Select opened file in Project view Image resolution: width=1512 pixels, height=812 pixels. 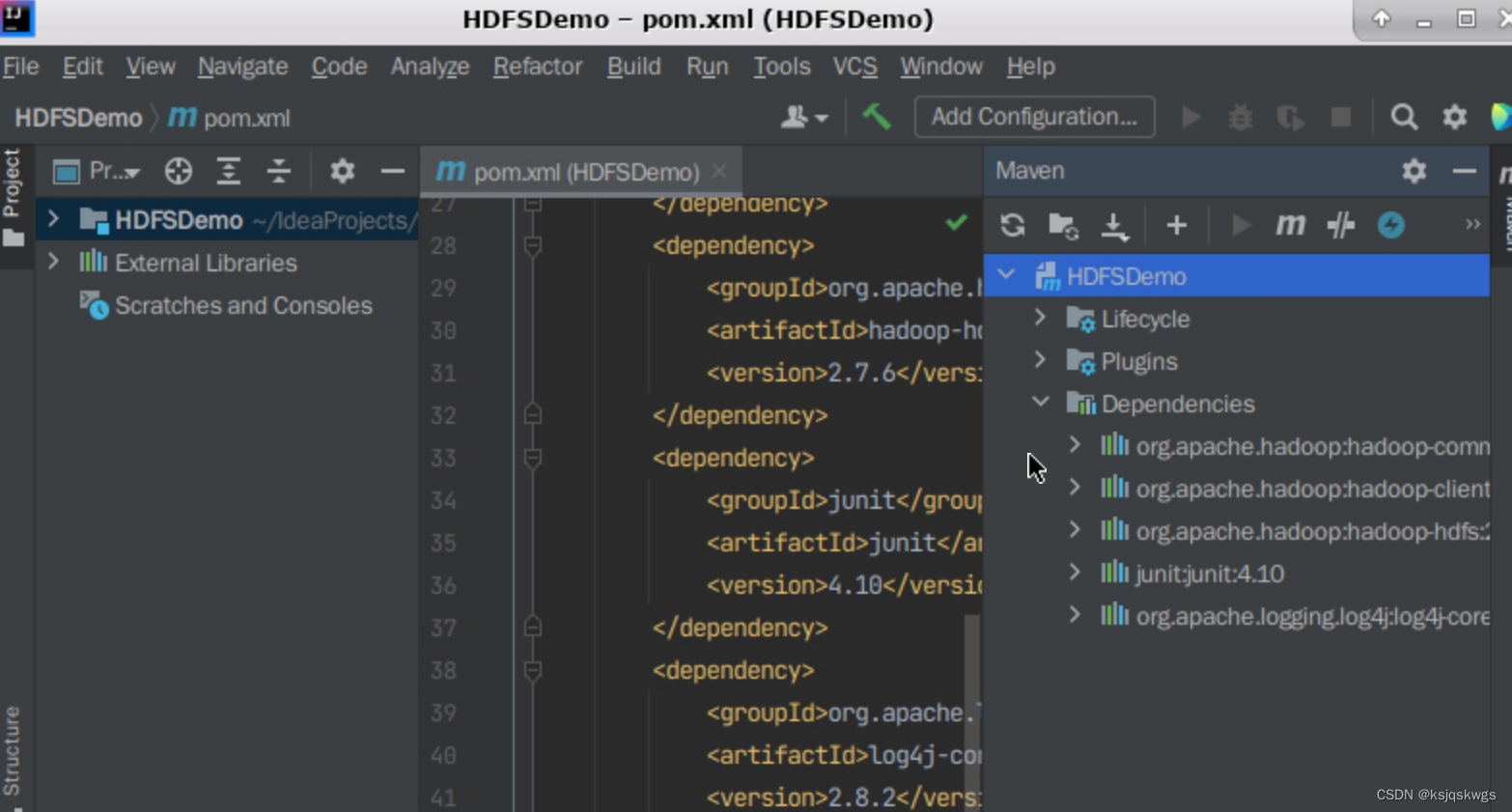178,171
